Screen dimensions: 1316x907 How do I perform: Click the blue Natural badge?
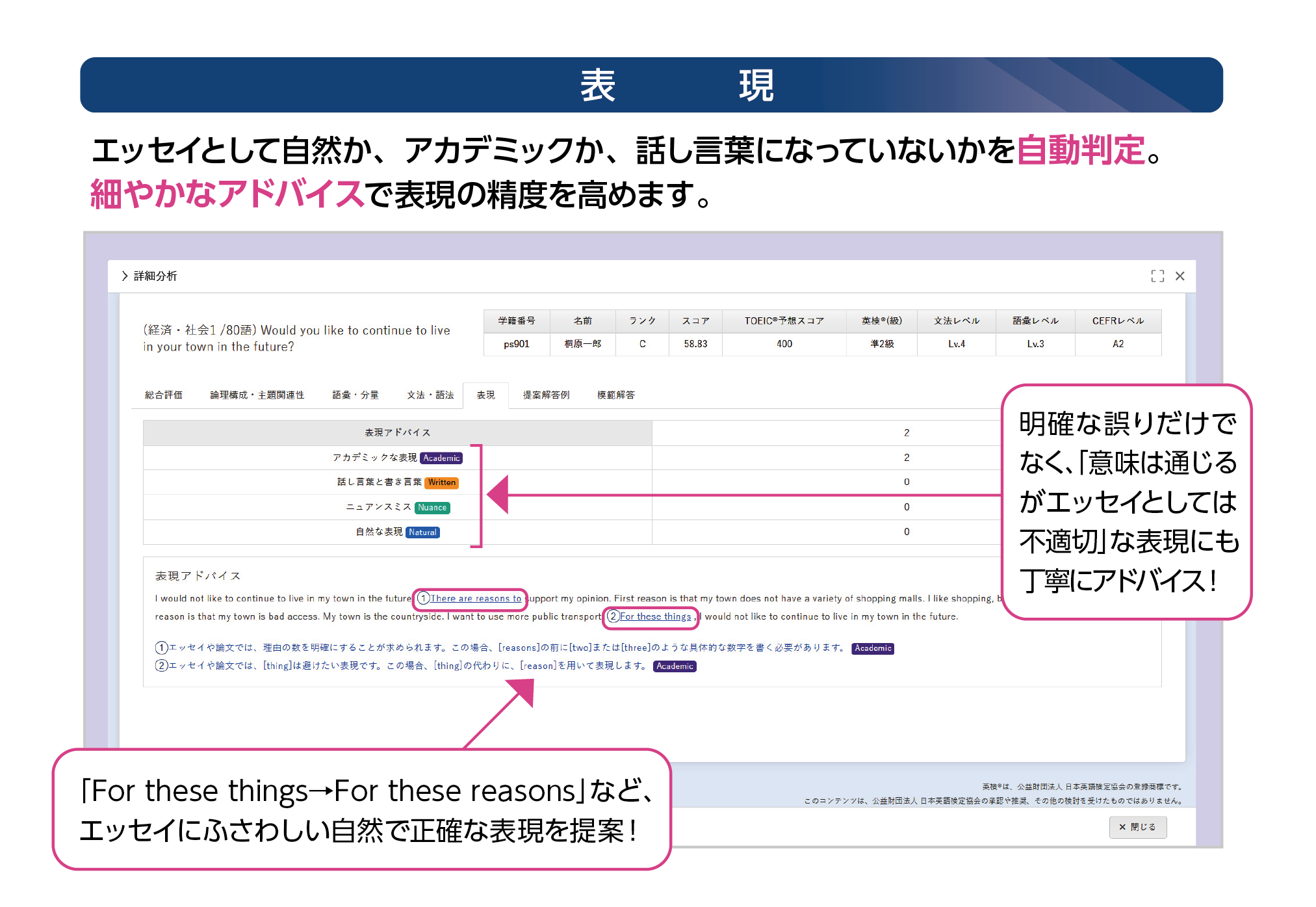[x=422, y=532]
